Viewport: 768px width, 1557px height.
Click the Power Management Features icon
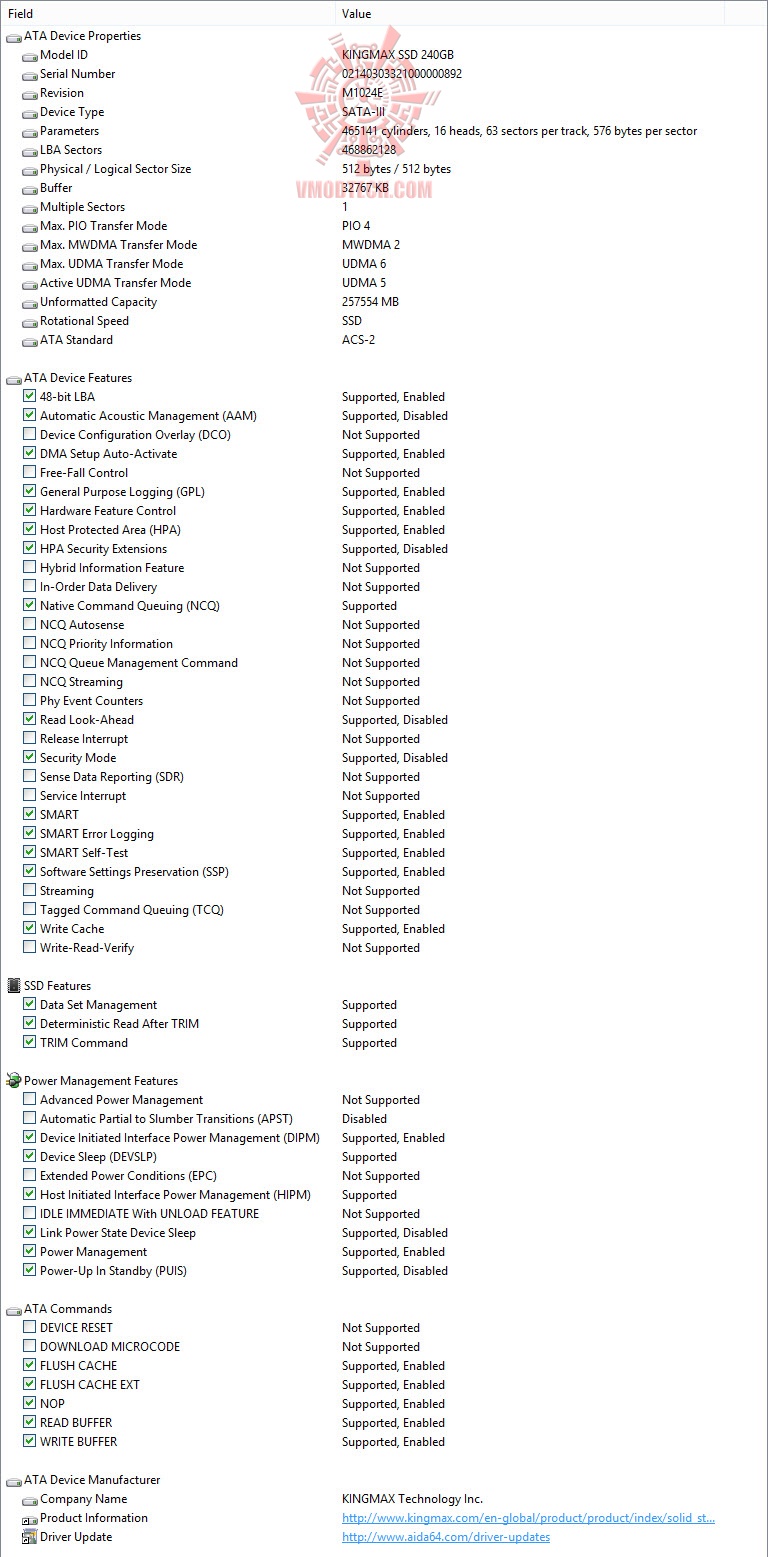(x=13, y=1081)
